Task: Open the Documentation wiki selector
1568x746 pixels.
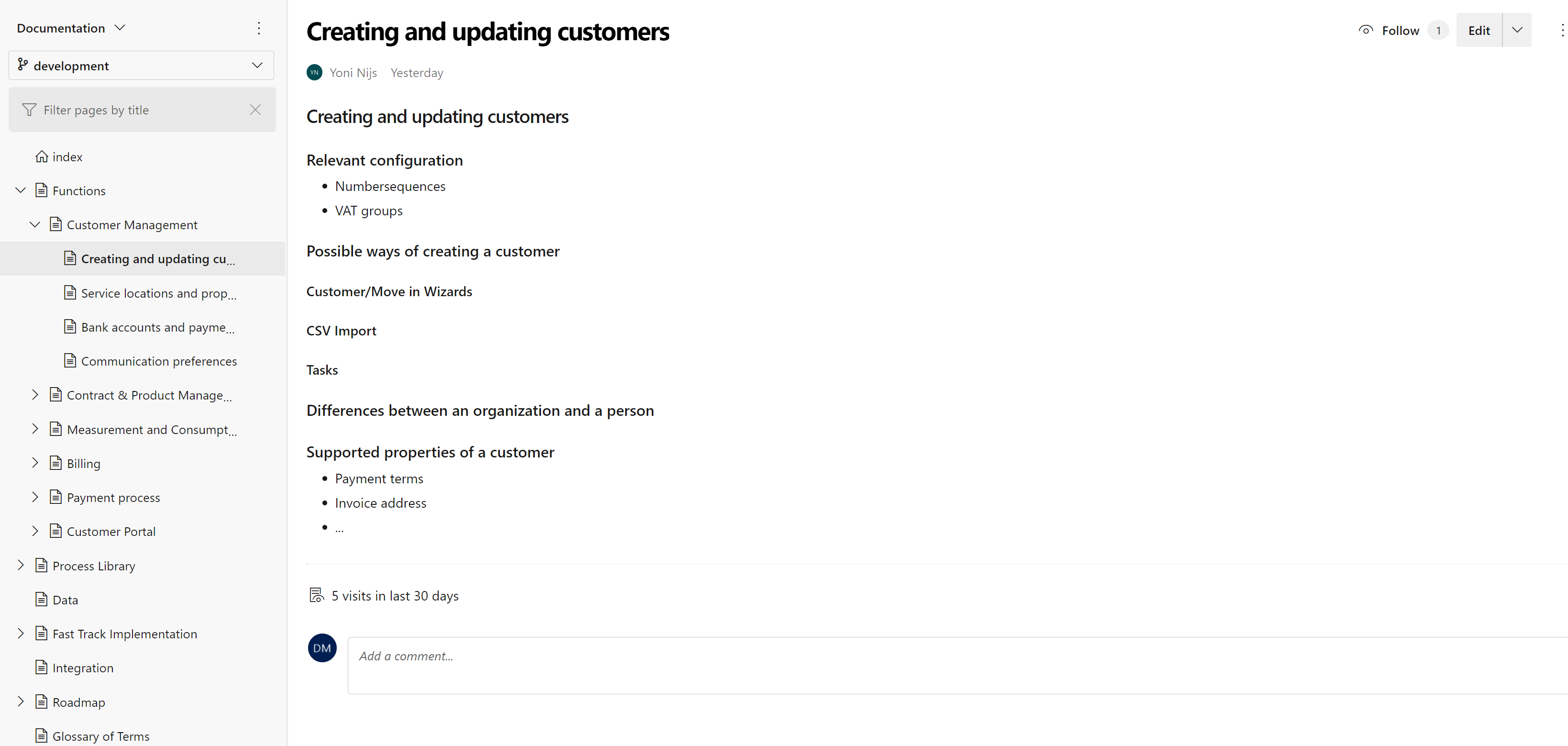Action: pos(71,28)
